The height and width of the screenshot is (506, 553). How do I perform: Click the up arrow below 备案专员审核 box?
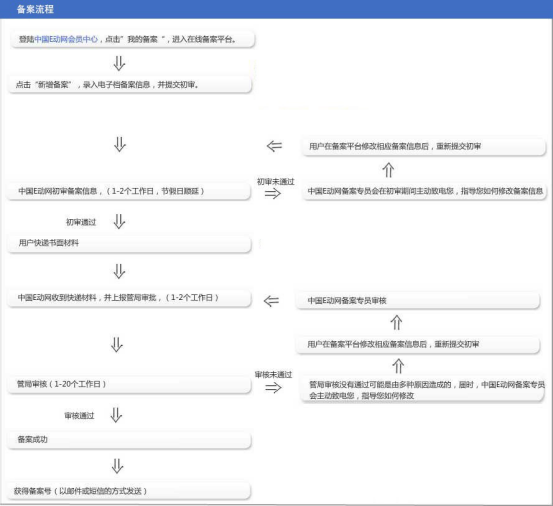[x=396, y=322]
